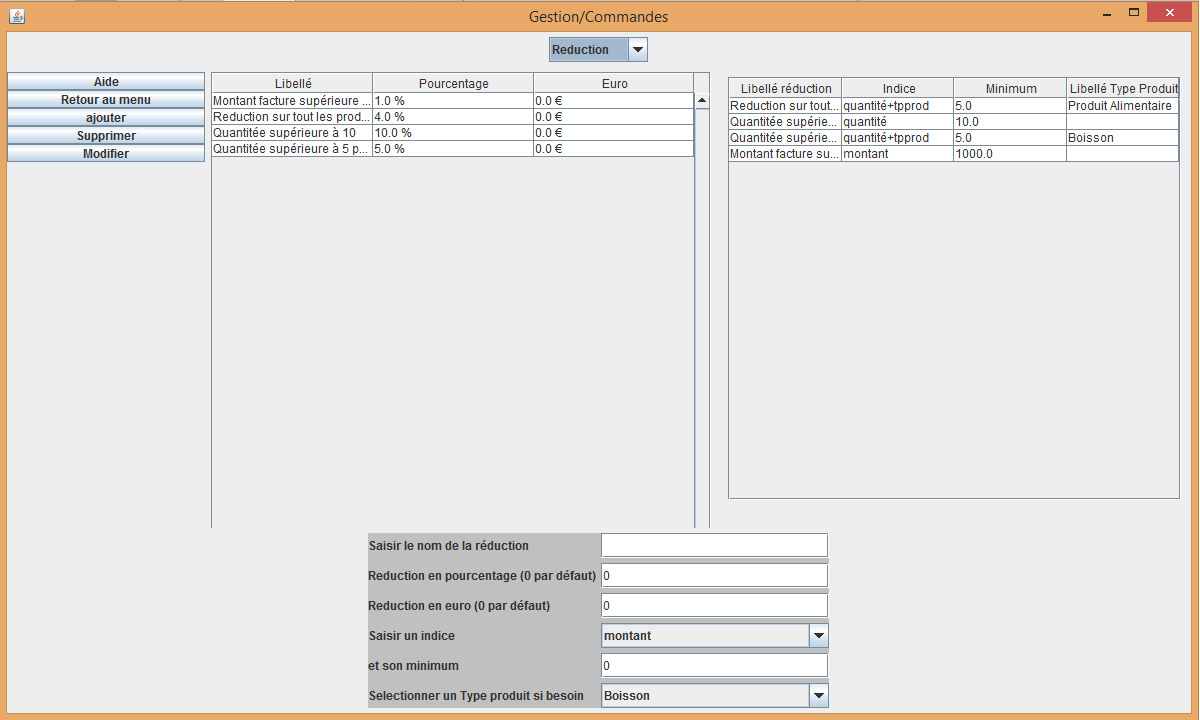The height and width of the screenshot is (720, 1200).
Task: Select the 'Quantitée supérieure à 10' row
Action: [292, 133]
